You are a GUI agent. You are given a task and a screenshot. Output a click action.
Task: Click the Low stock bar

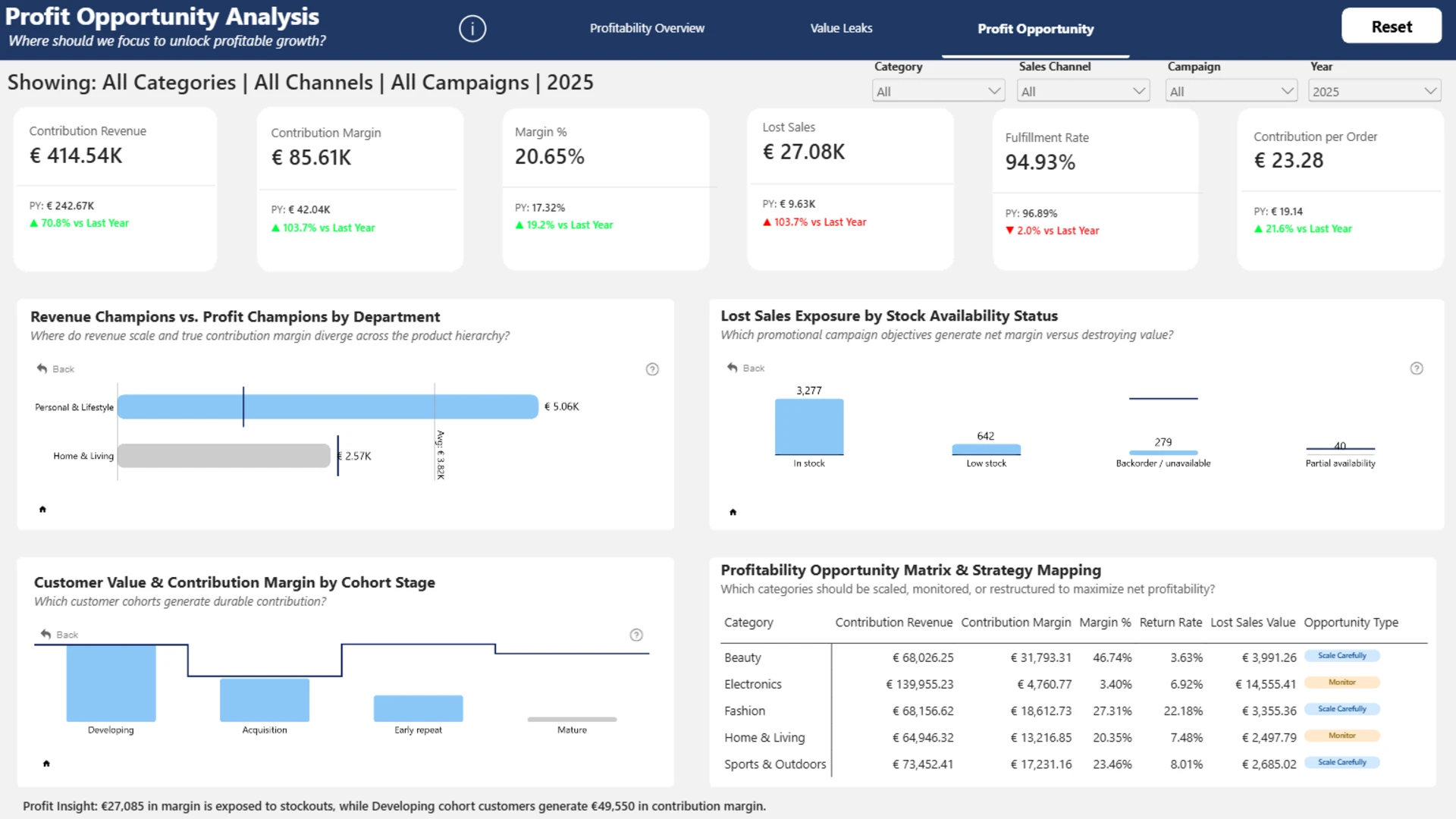coord(986,450)
